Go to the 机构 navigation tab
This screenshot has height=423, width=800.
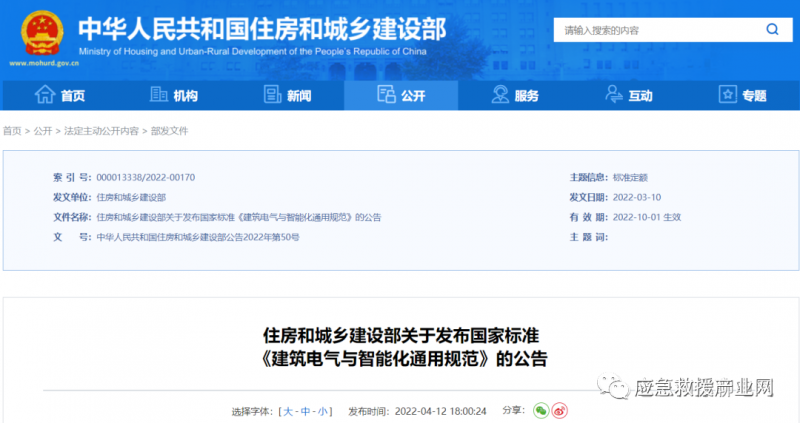point(185,96)
